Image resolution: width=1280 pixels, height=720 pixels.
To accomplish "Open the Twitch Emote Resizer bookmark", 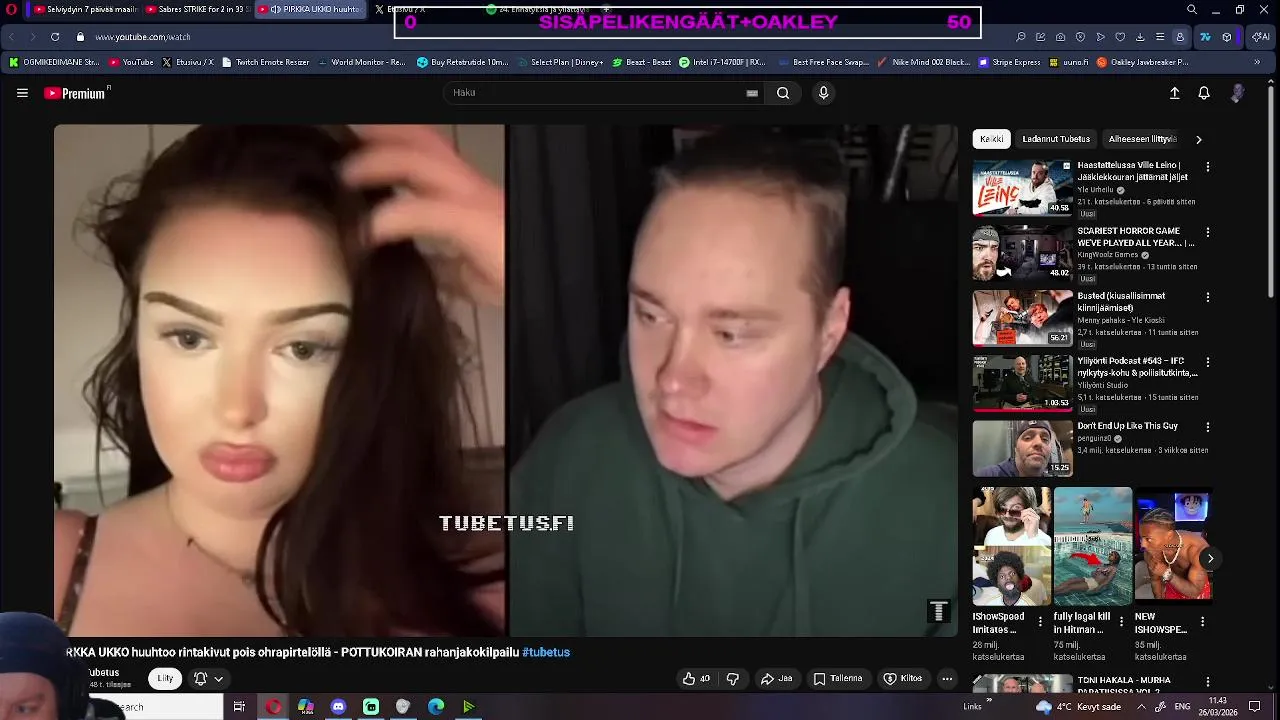I will [265, 62].
